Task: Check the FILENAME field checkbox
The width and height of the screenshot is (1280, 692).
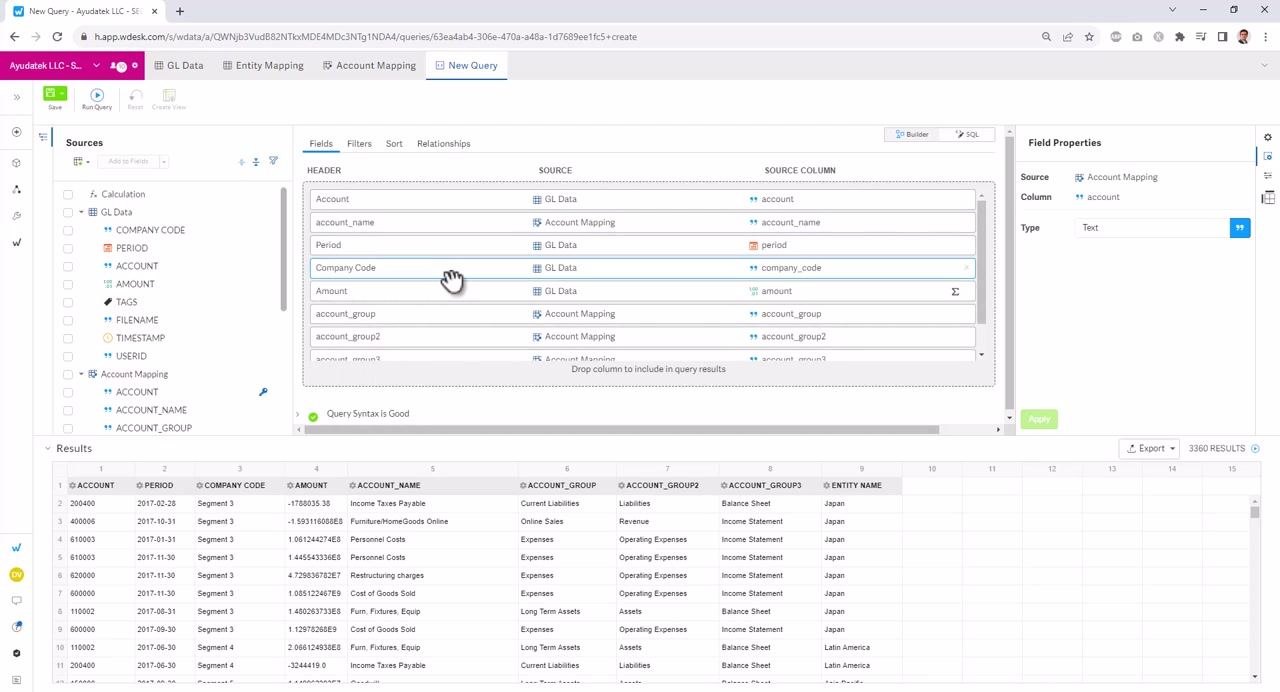Action: pyautogui.click(x=68, y=320)
